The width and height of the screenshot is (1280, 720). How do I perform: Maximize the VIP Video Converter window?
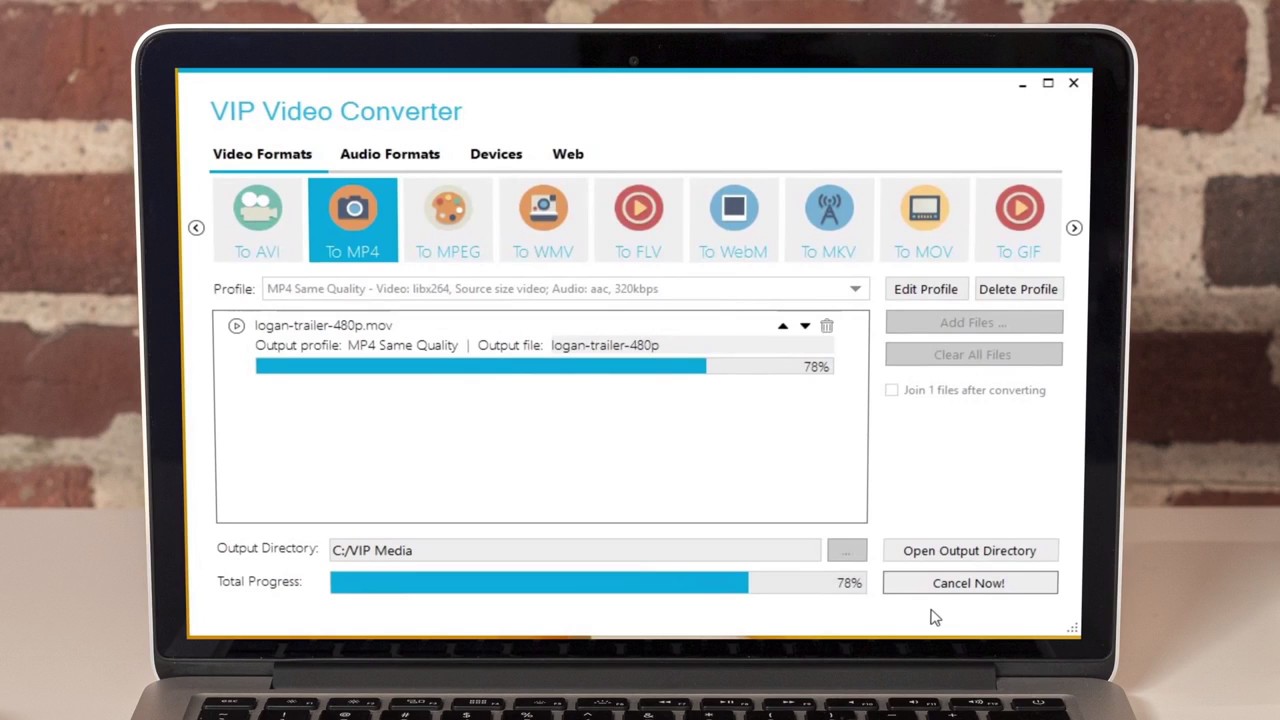tap(1048, 83)
